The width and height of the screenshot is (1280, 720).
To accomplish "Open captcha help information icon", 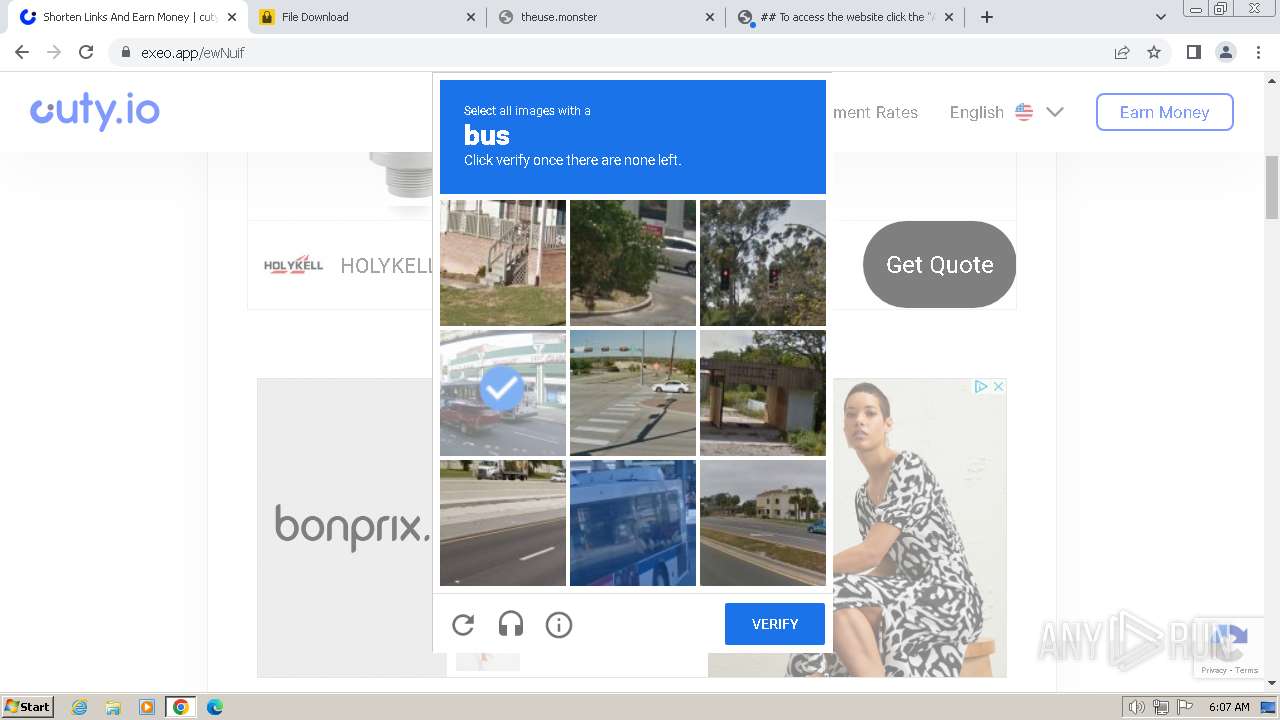I will (x=559, y=625).
